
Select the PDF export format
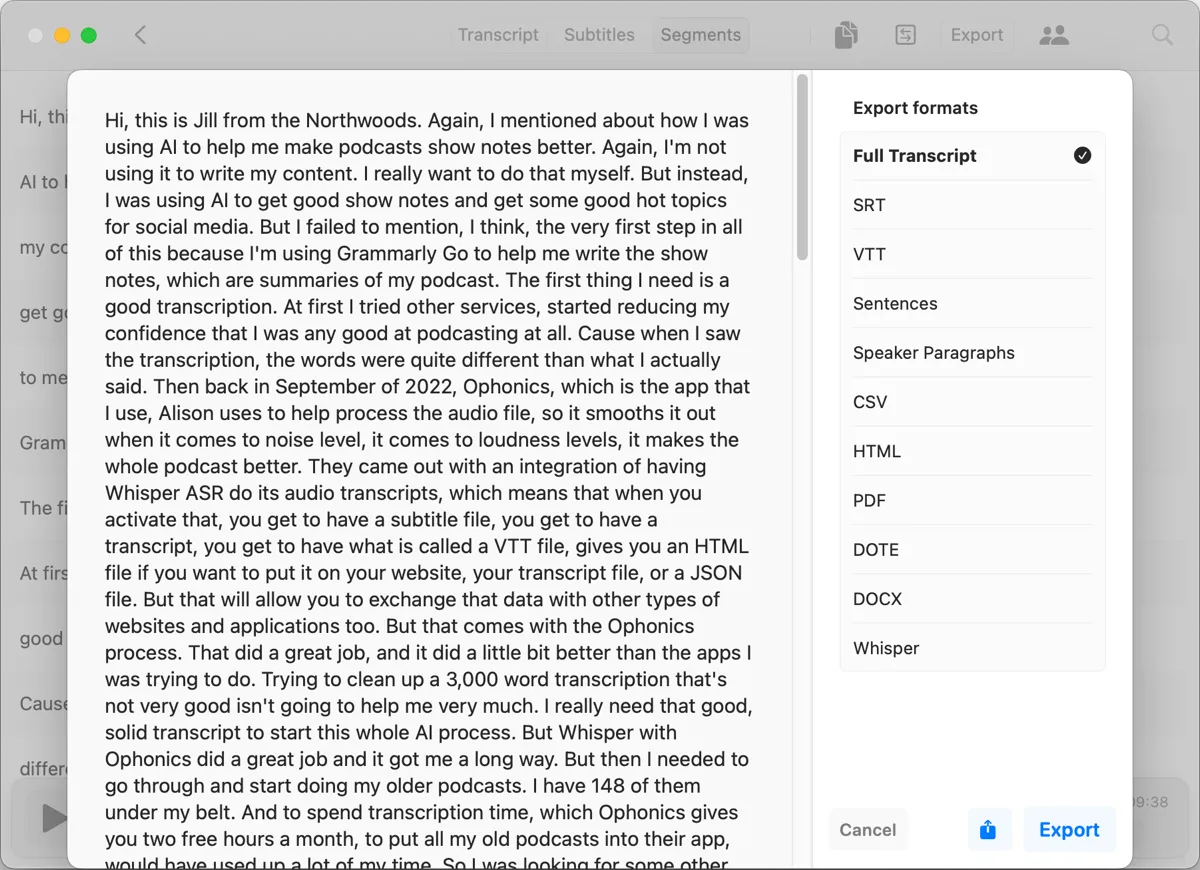pos(972,500)
